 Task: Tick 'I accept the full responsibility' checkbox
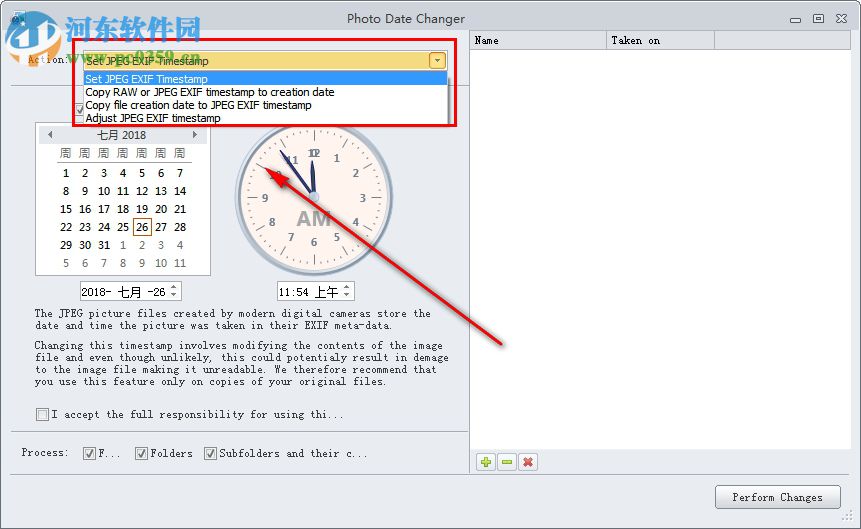42,414
